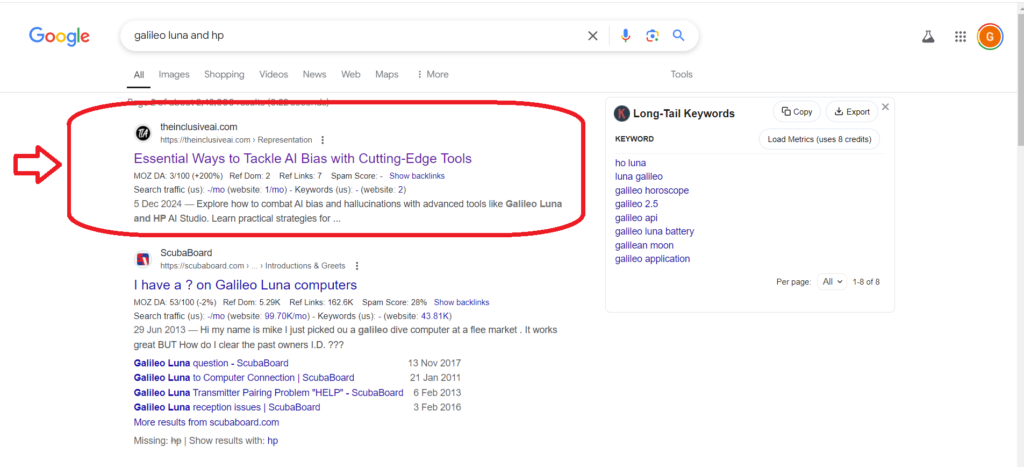The height and width of the screenshot is (467, 1024).
Task: Open Galileo Luna Transmitter Pairing Problem sitelink
Action: coord(268,393)
